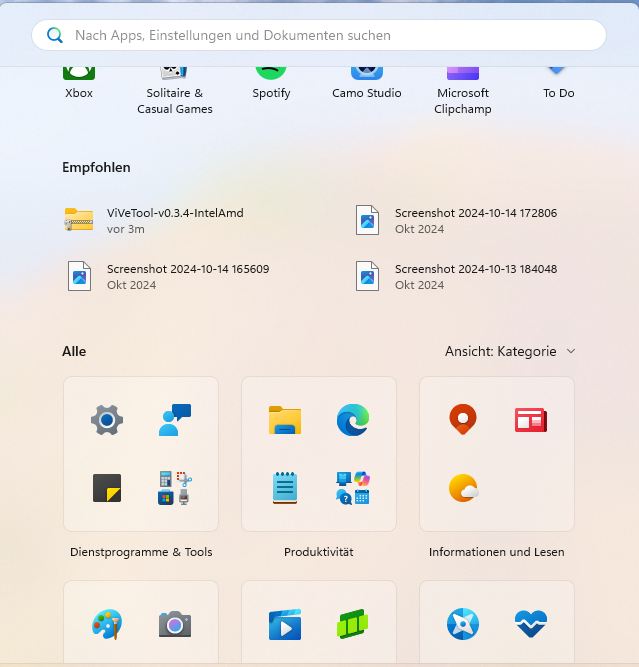Open the To Do app
This screenshot has width=639, height=667.
559,83
